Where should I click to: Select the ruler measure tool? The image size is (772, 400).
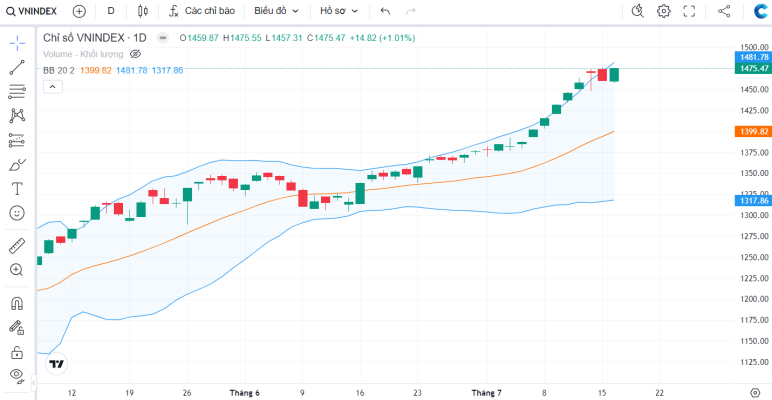[17, 246]
